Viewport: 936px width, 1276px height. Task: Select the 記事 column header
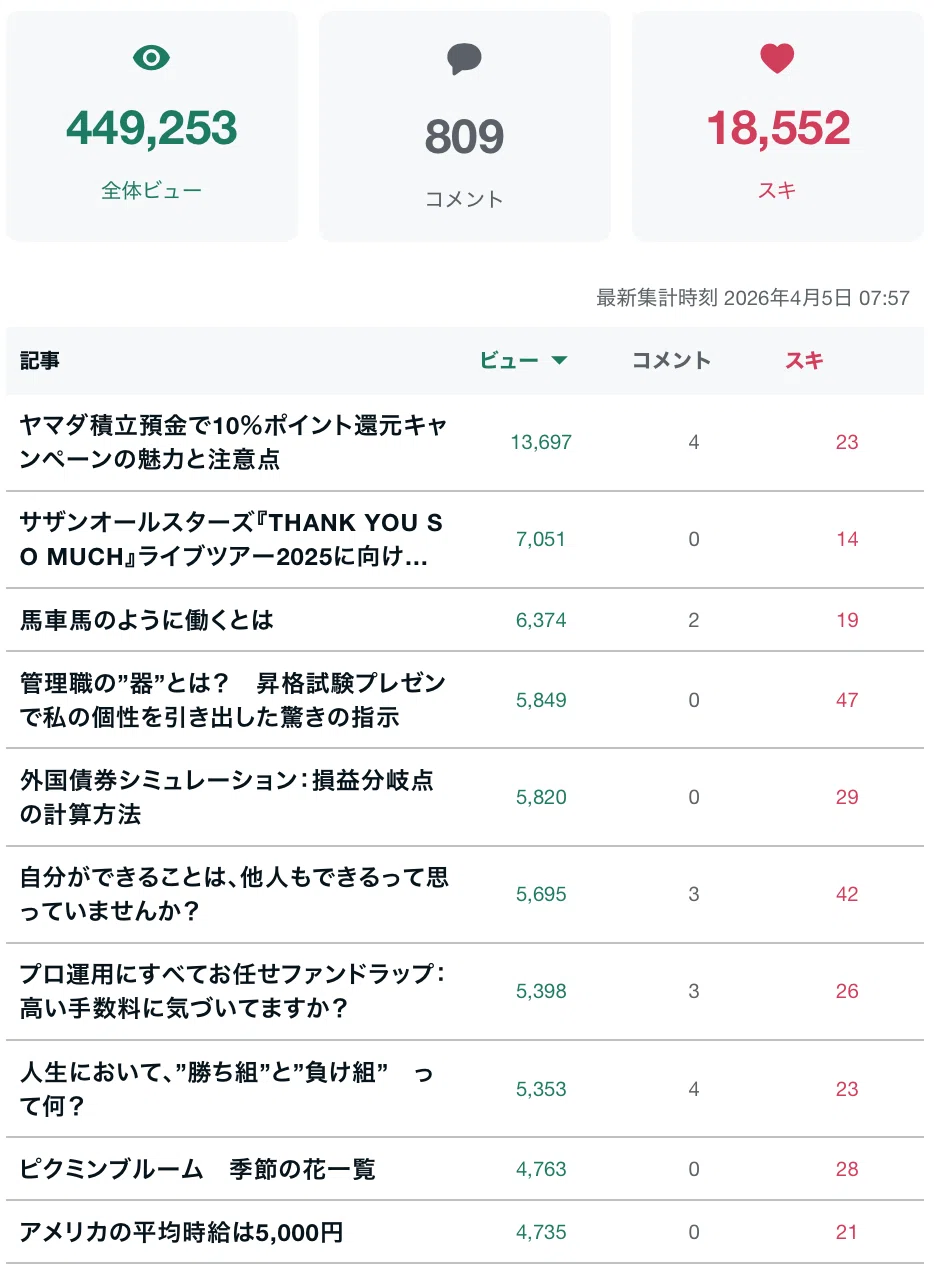coord(40,361)
